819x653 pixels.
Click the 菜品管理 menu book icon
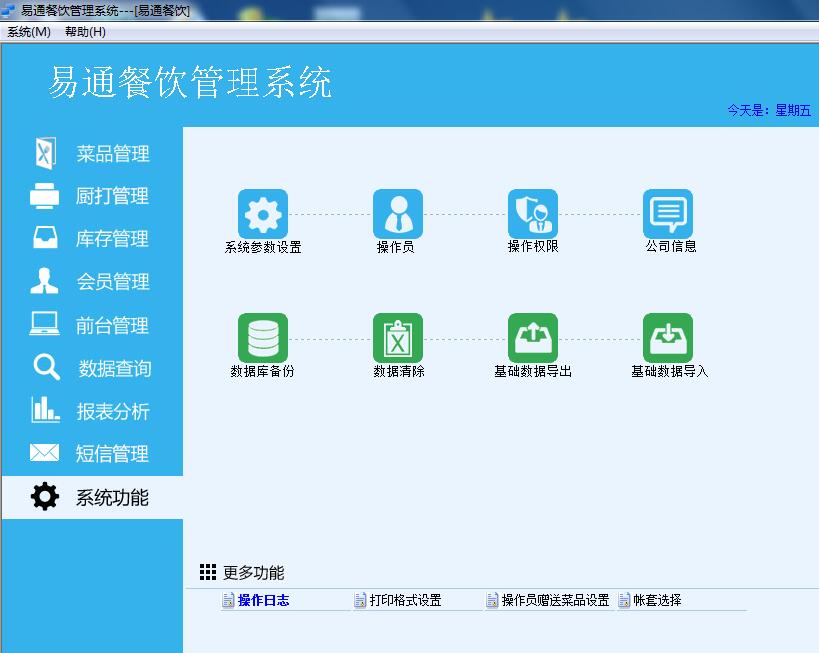[45, 153]
